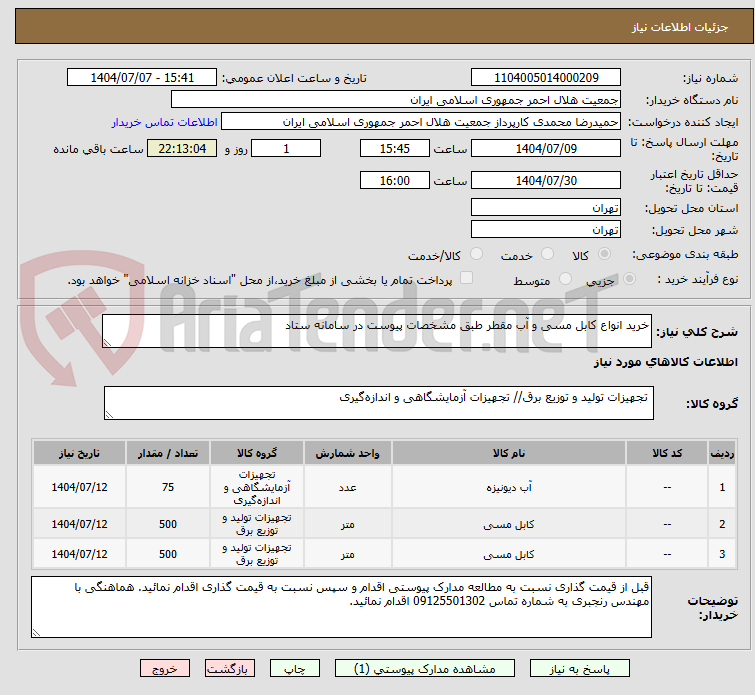Select the جزیی purchase type radio
This screenshot has width=755, height=695.
pos(629,279)
